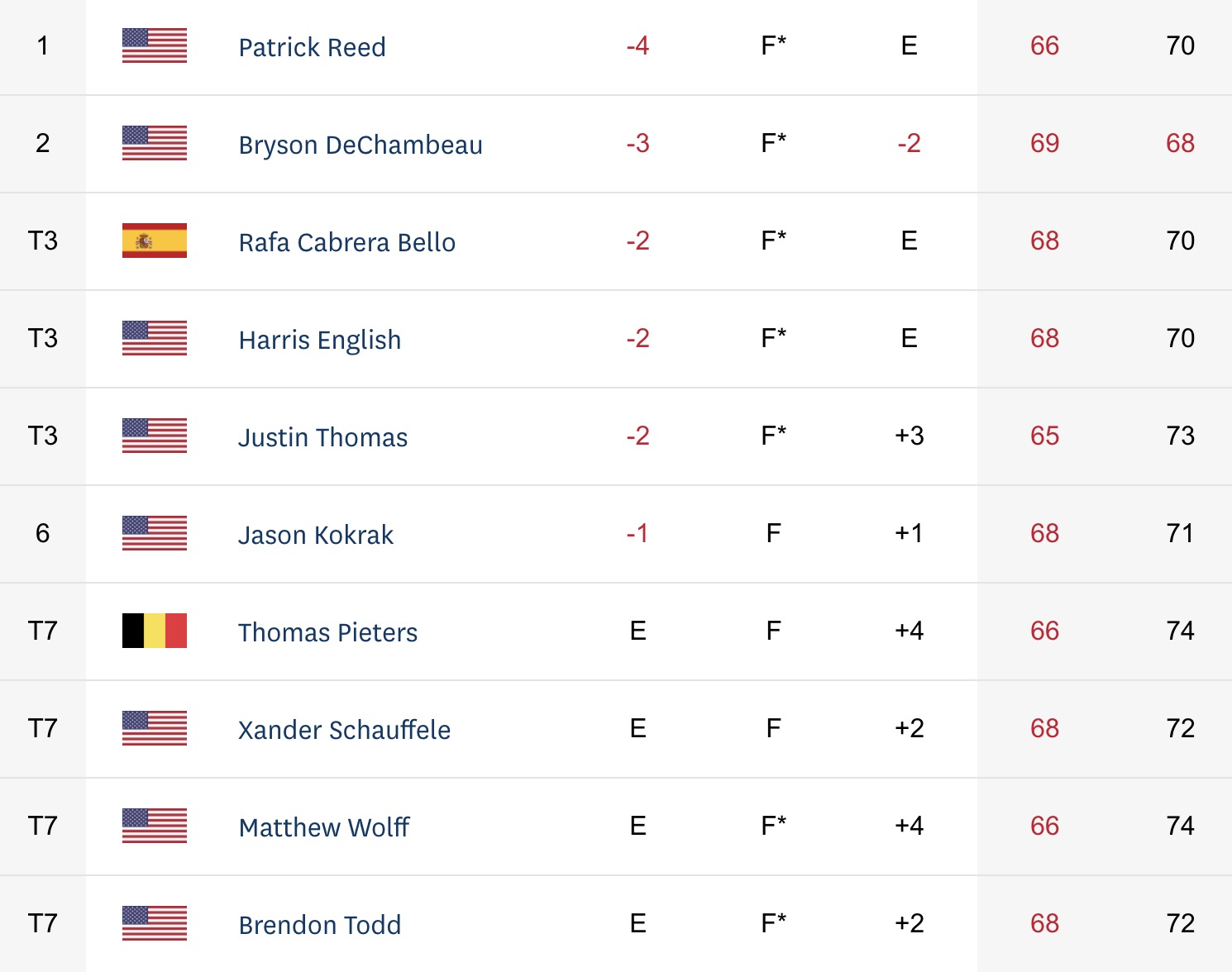Click the USA flag beside Brendon Todd
Screen dimensions: 1232x972
point(155,923)
